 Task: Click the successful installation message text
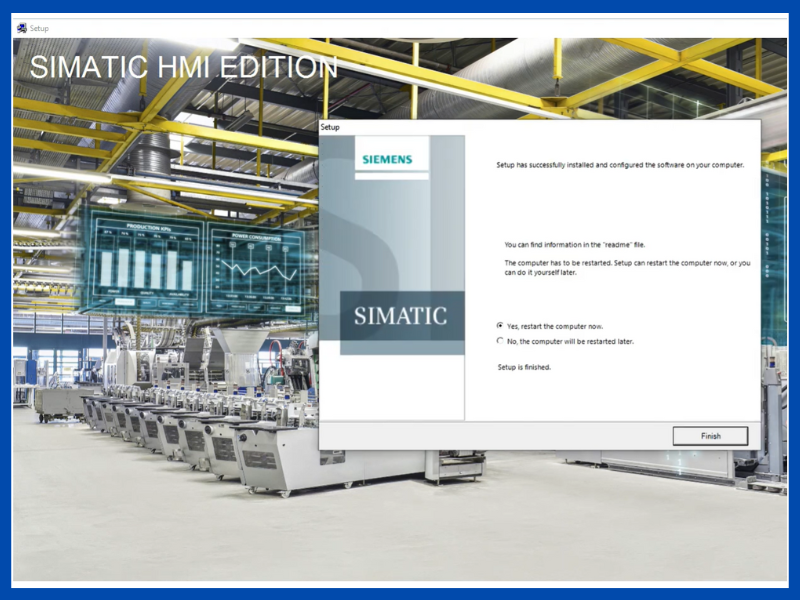tap(620, 164)
